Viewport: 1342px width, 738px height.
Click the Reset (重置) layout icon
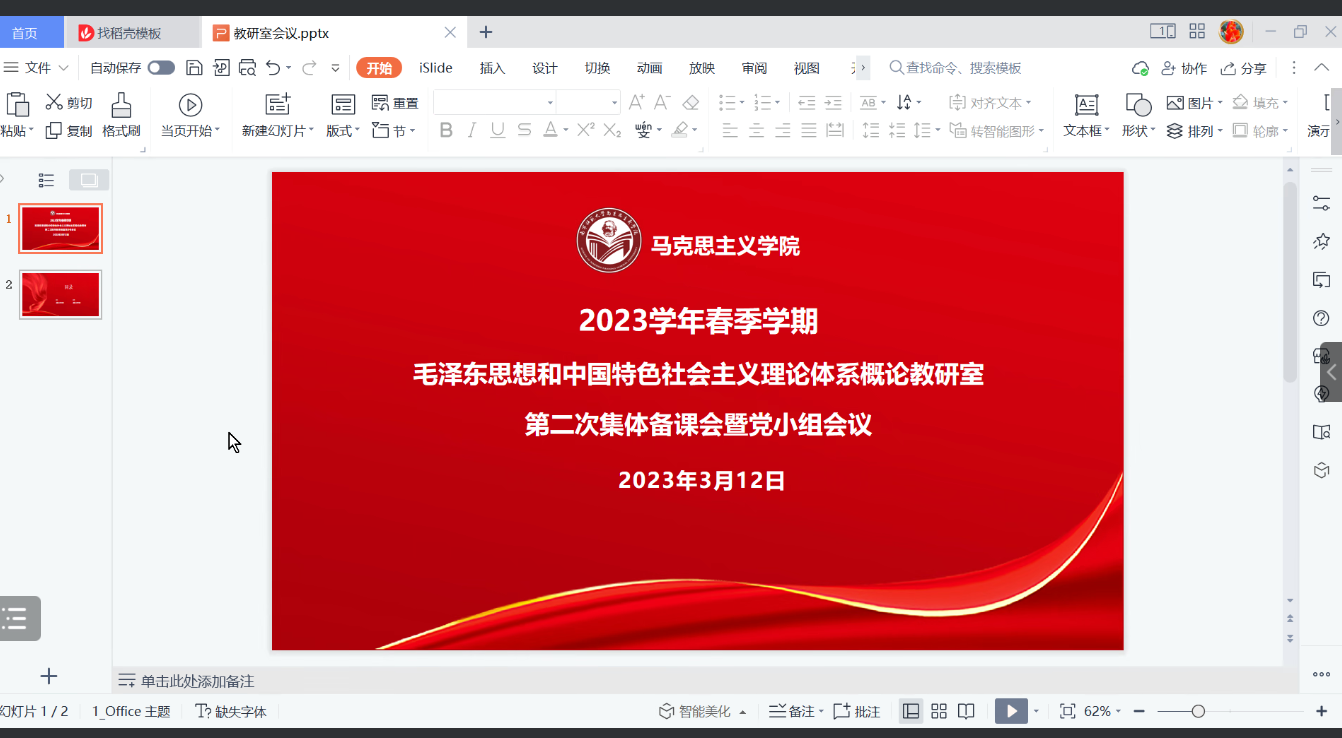point(381,103)
